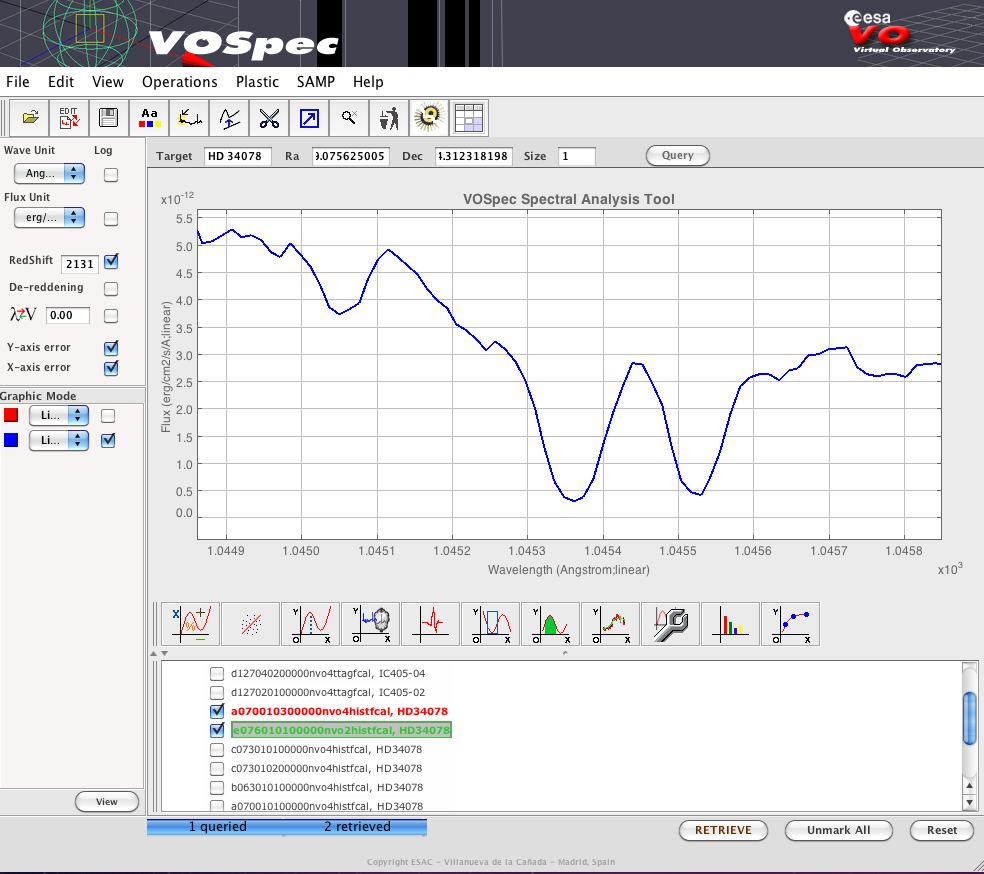Uncheck a070010300000nvo4histfcal spectrum row
The height and width of the screenshot is (874, 984).
[217, 711]
